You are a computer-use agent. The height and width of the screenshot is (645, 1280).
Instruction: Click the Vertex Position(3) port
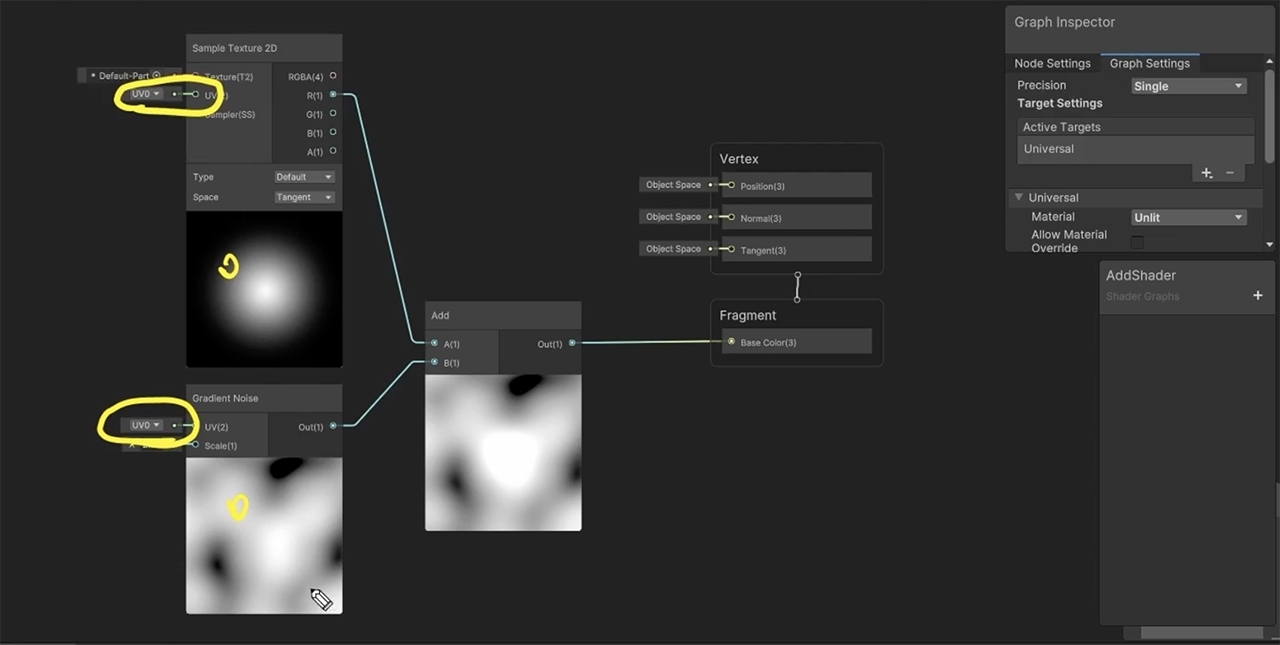coord(731,185)
